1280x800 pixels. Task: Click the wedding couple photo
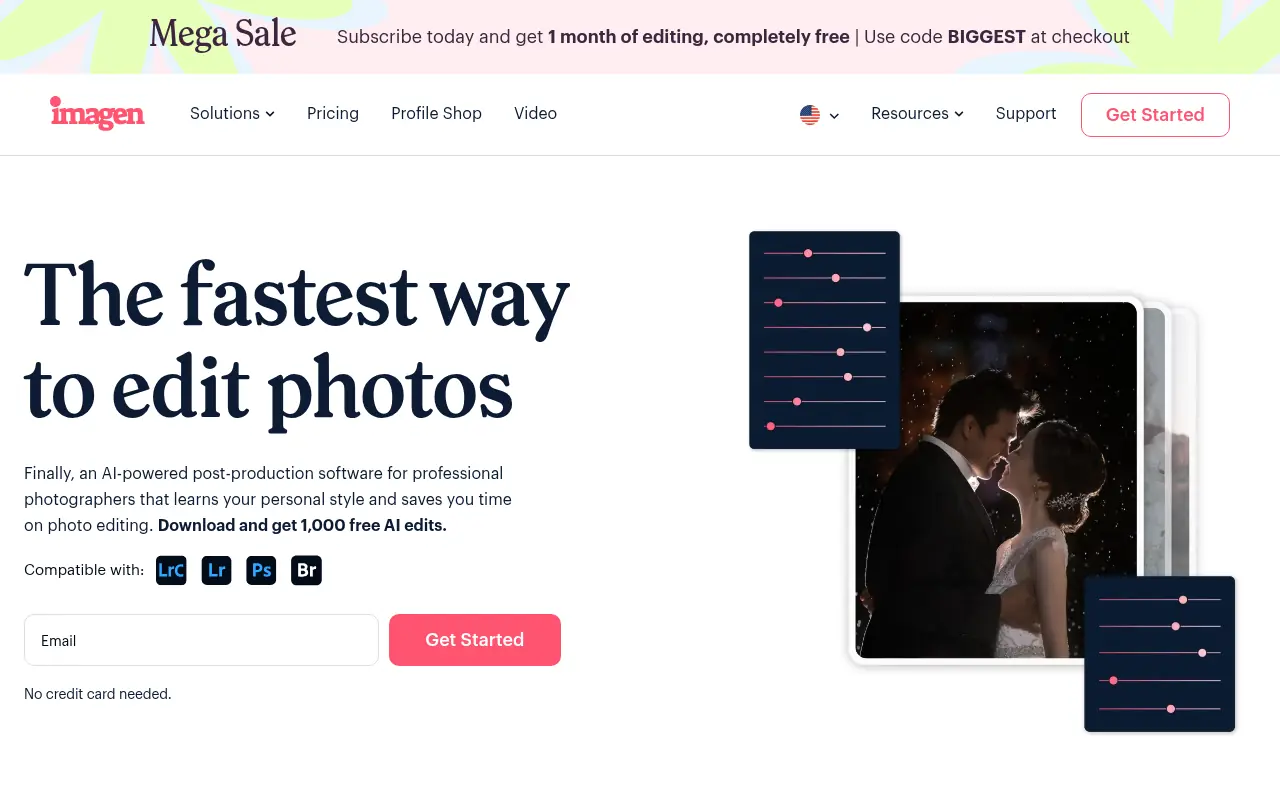pos(996,480)
